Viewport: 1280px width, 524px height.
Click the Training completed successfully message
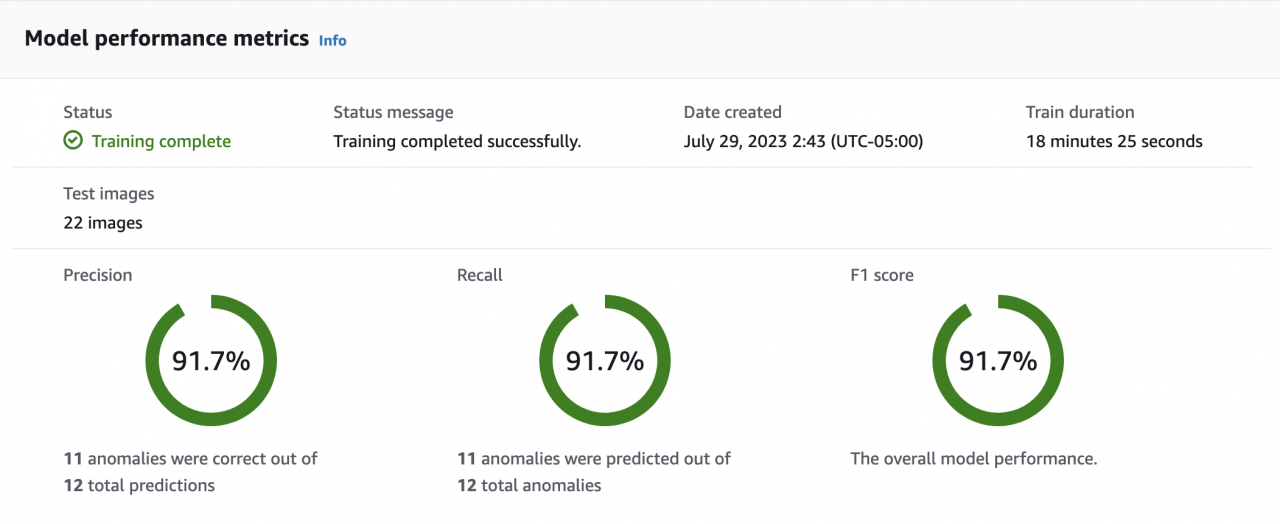pos(457,141)
